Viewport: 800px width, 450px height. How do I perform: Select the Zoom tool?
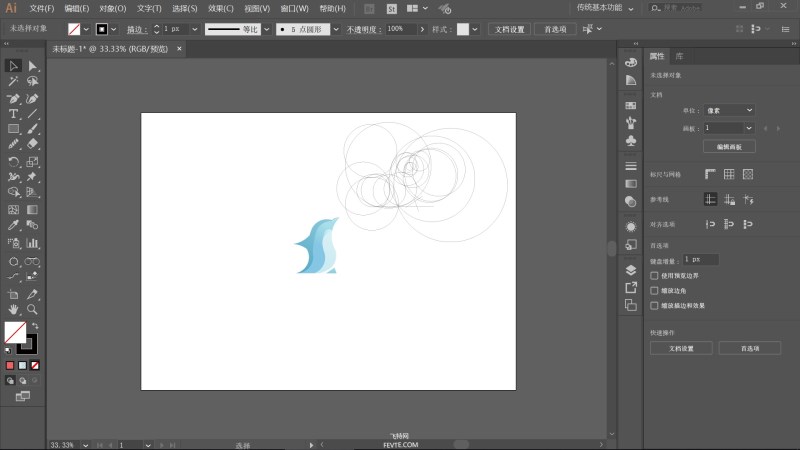pyautogui.click(x=32, y=309)
